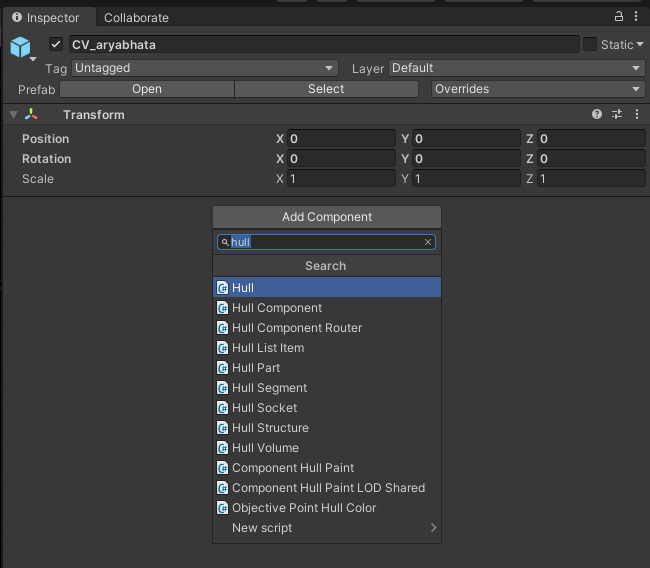Switch to the Collaborate tab
650x568 pixels.
(x=136, y=18)
